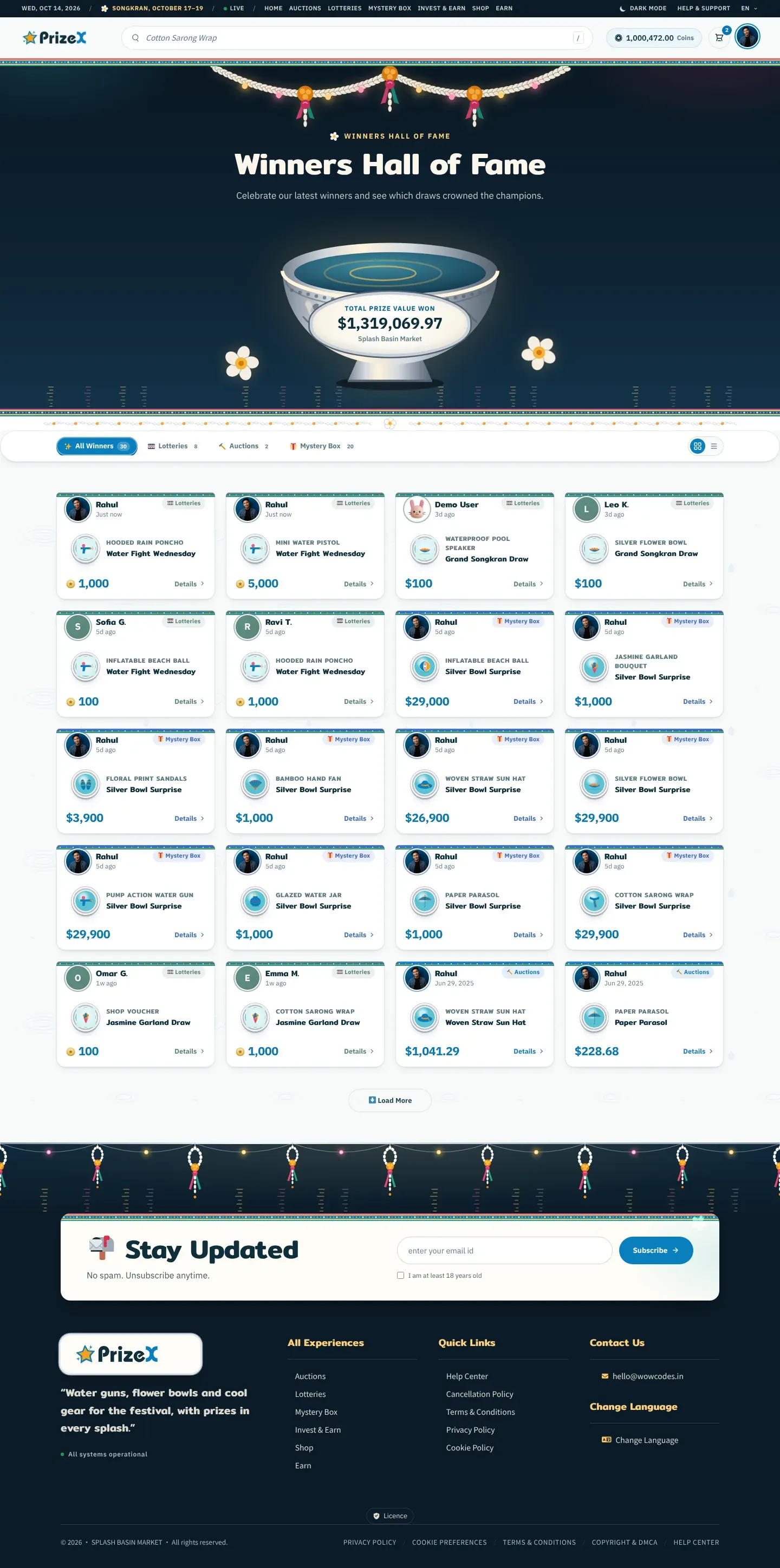Click the search magnifier icon

(x=135, y=38)
